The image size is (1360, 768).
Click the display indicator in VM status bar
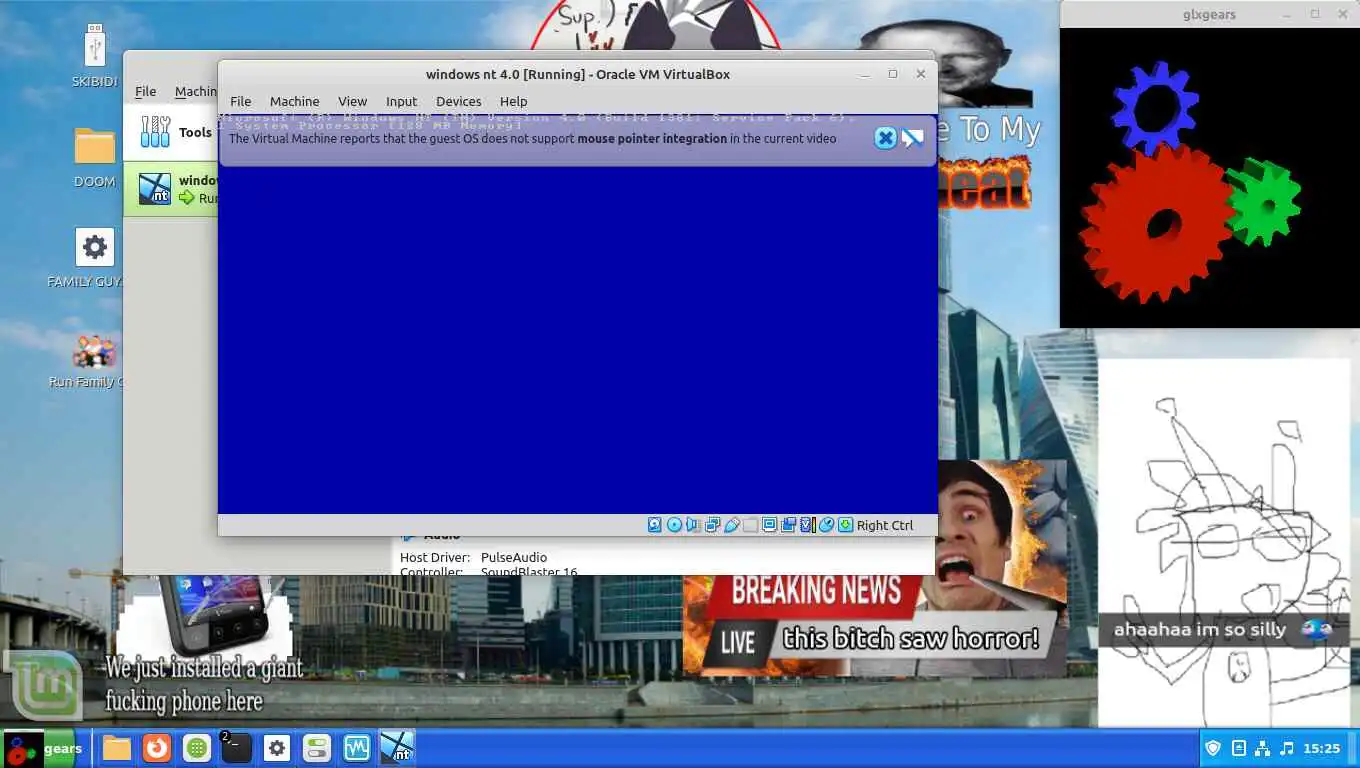[x=769, y=525]
